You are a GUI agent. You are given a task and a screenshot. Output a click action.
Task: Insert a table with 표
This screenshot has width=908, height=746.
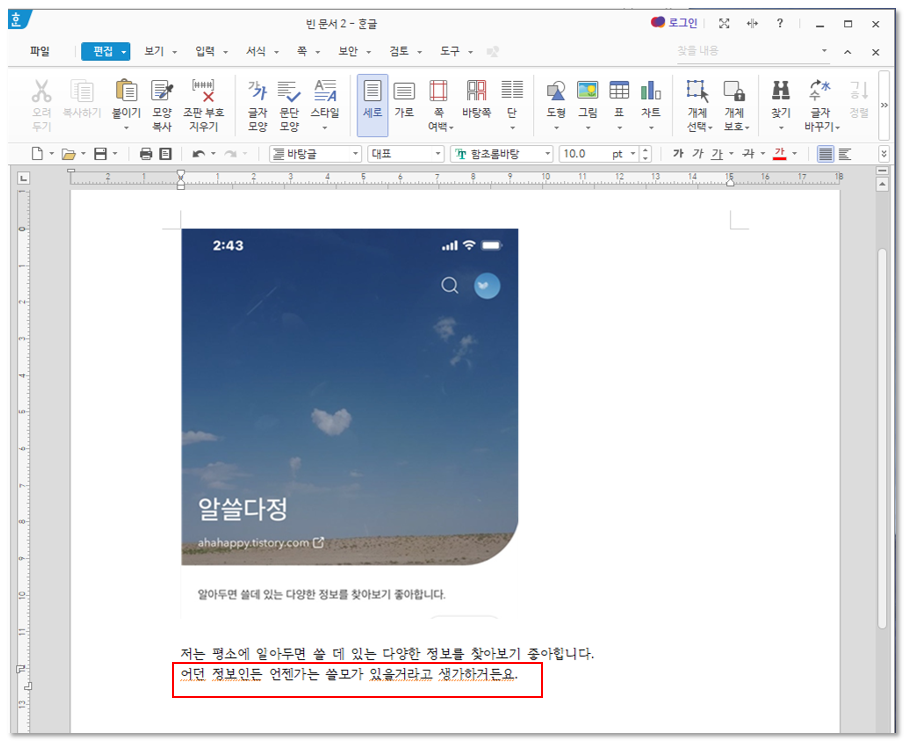point(619,90)
